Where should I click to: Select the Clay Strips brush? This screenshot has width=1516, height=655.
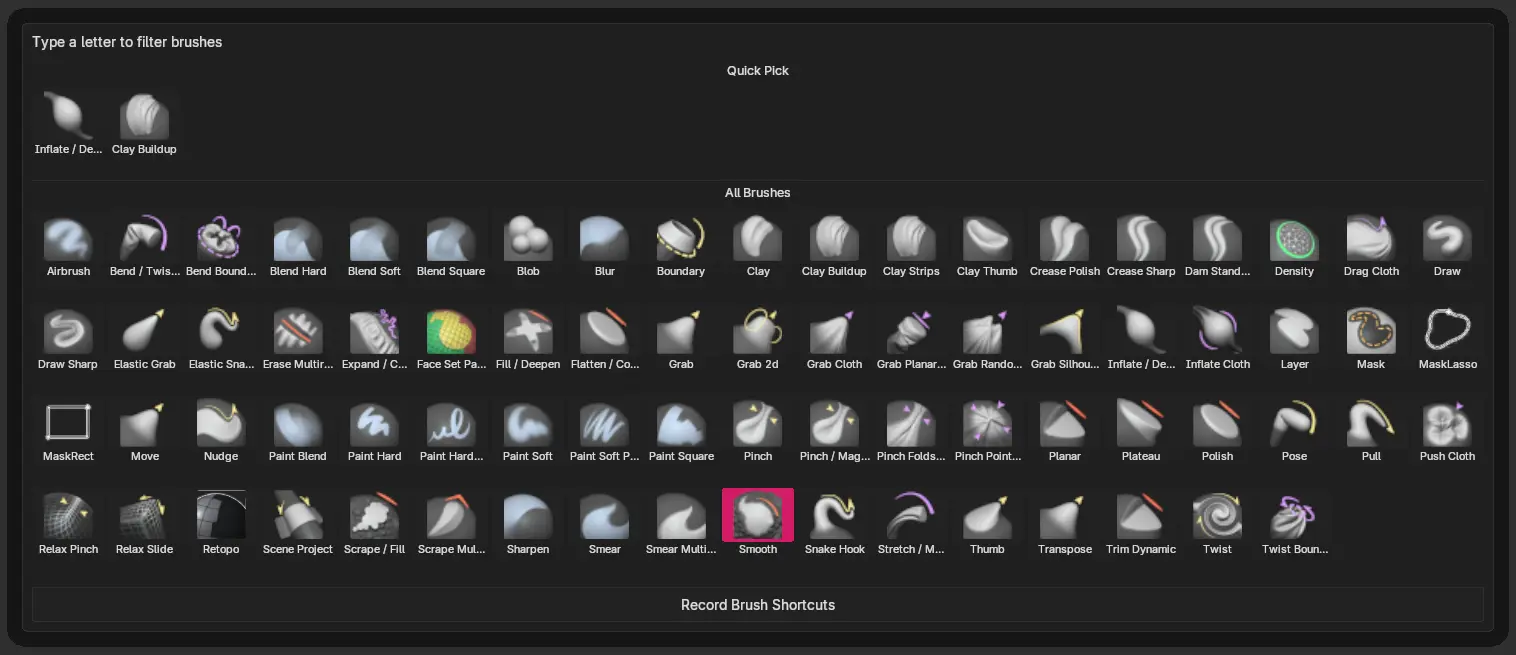pyautogui.click(x=911, y=246)
